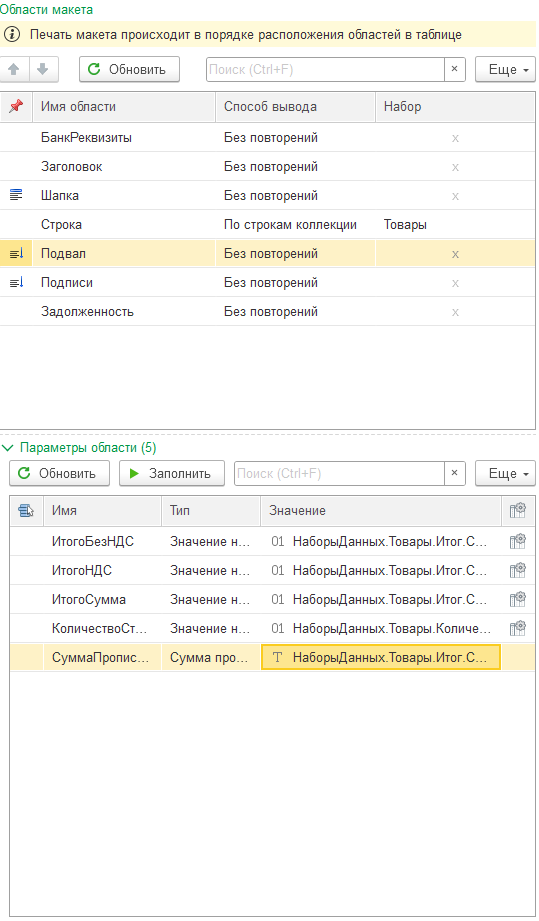This screenshot has height=921, width=539.
Task: Open the lower Еще dropdown menu
Action: 505,473
